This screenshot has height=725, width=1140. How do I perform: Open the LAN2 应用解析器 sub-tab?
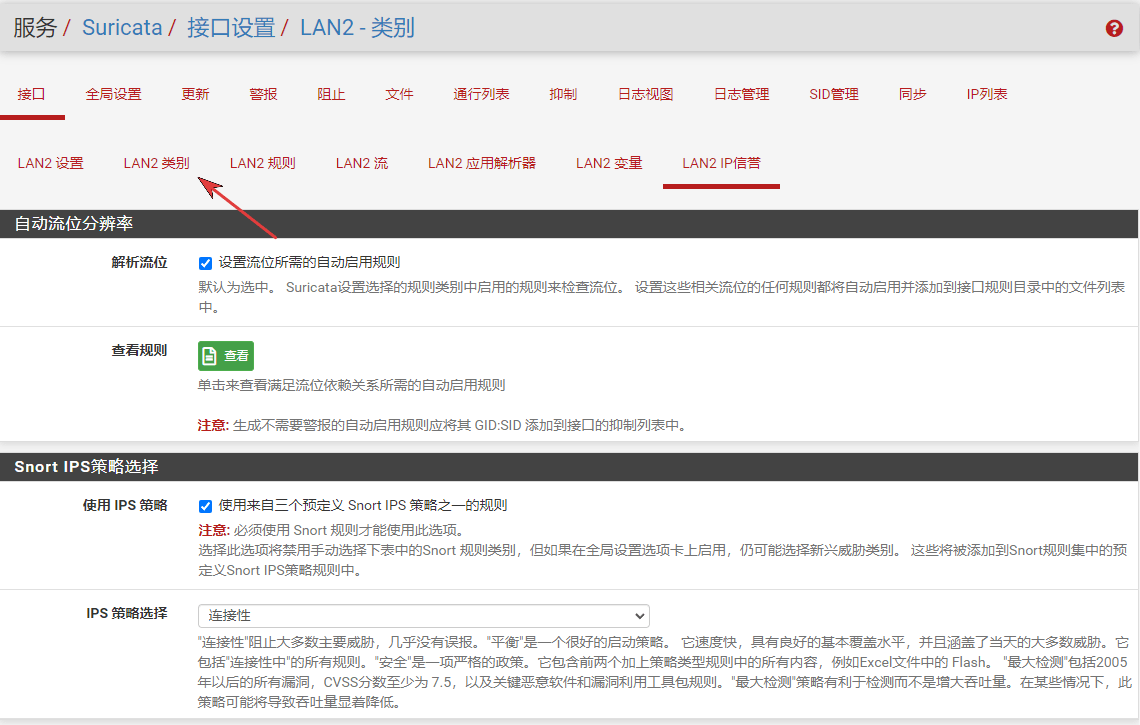coord(481,163)
